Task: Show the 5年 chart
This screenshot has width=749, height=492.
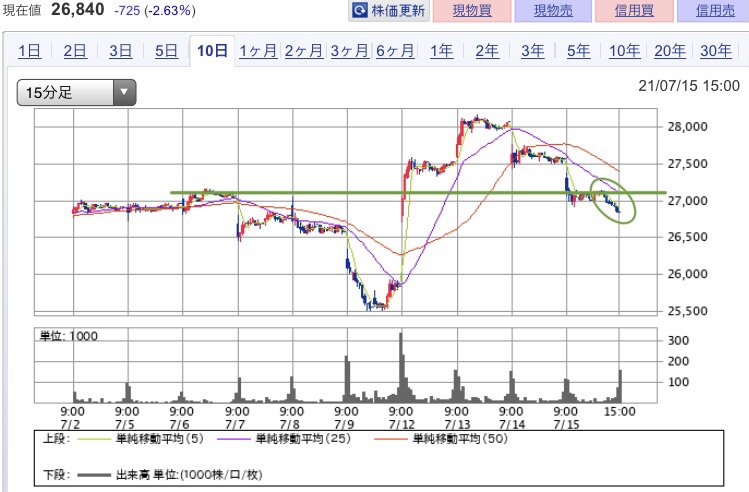Action: tap(578, 51)
